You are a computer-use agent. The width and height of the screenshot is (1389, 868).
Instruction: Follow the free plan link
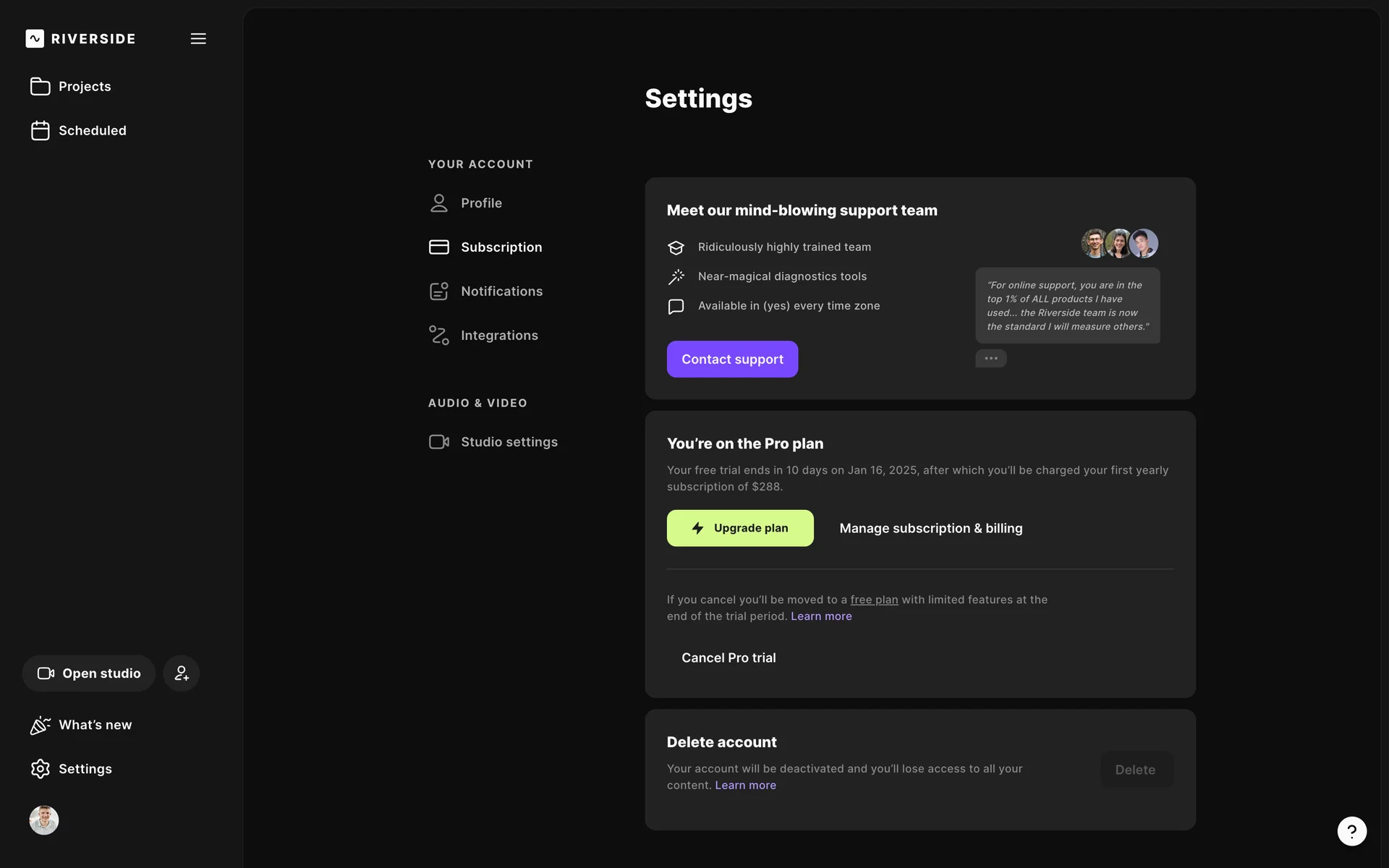874,600
